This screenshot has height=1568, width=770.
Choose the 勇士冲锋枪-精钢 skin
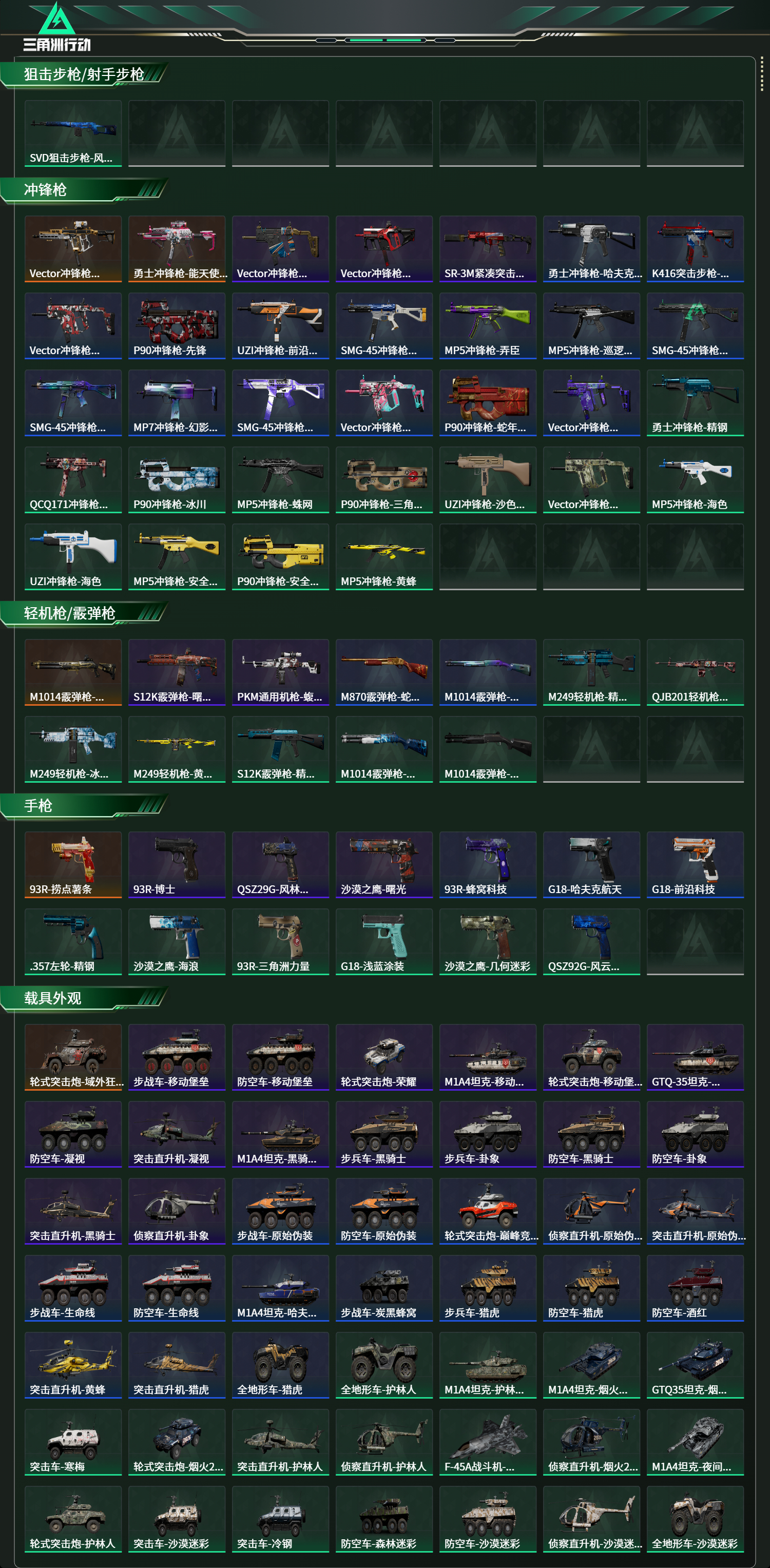click(695, 403)
